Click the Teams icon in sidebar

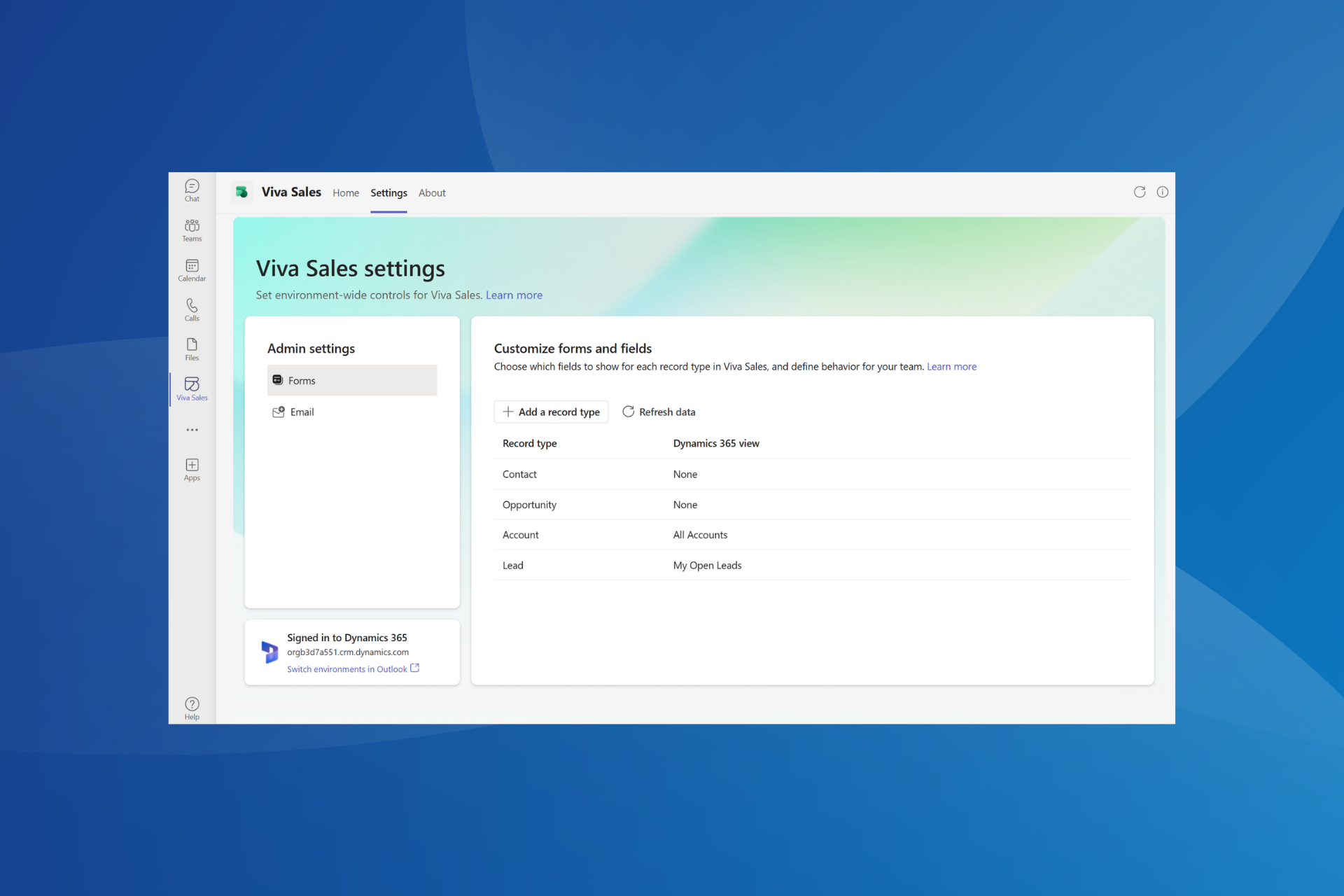[x=191, y=229]
